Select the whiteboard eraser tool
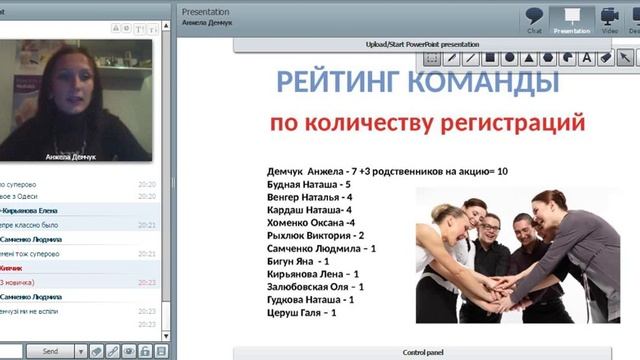The width and height of the screenshot is (640, 360). click(606, 59)
